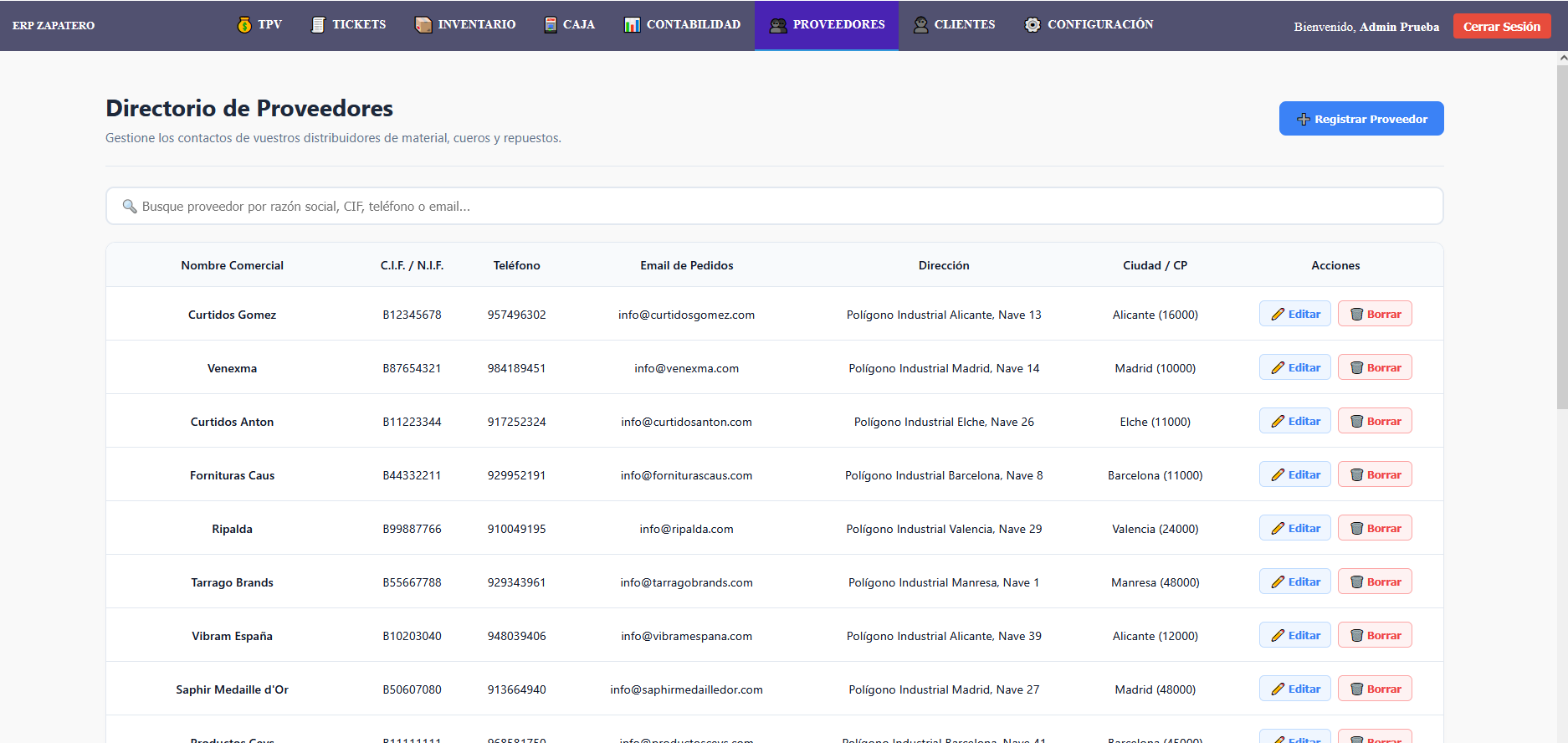This screenshot has width=1568, height=743.
Task: Log out with Cerrar Sesión
Action: [x=1502, y=26]
